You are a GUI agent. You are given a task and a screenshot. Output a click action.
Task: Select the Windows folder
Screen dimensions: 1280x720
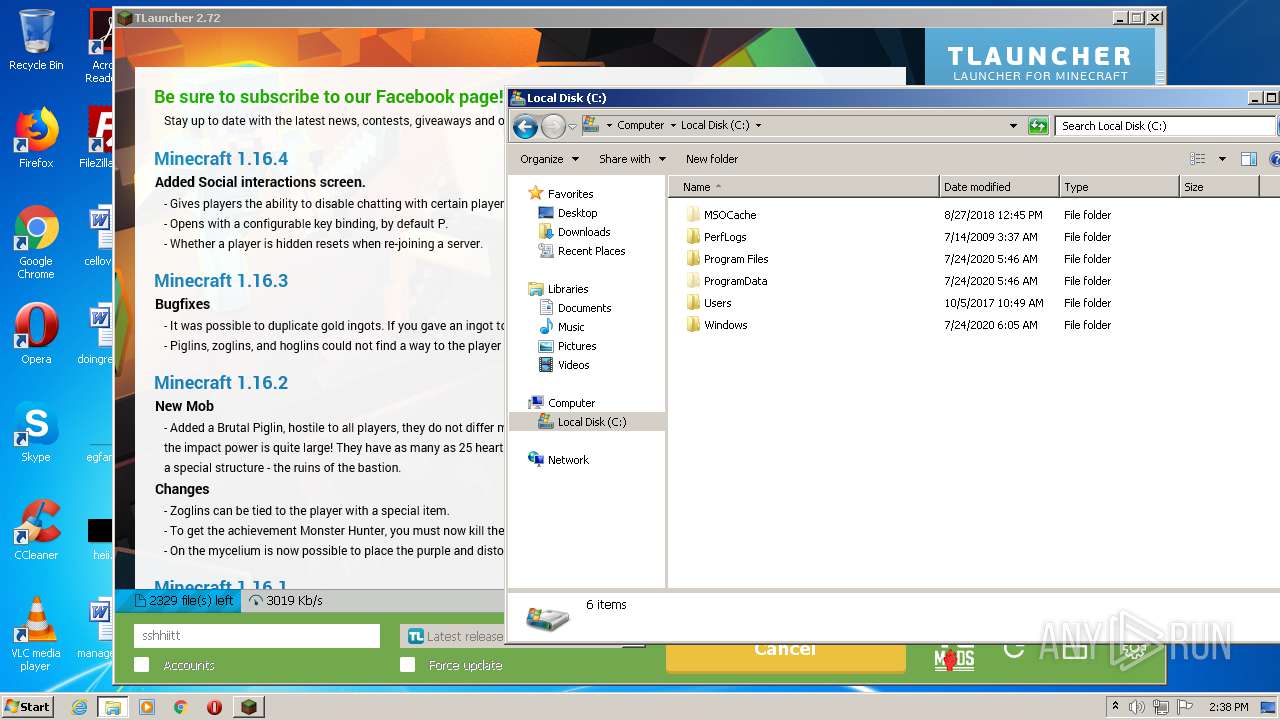[725, 325]
